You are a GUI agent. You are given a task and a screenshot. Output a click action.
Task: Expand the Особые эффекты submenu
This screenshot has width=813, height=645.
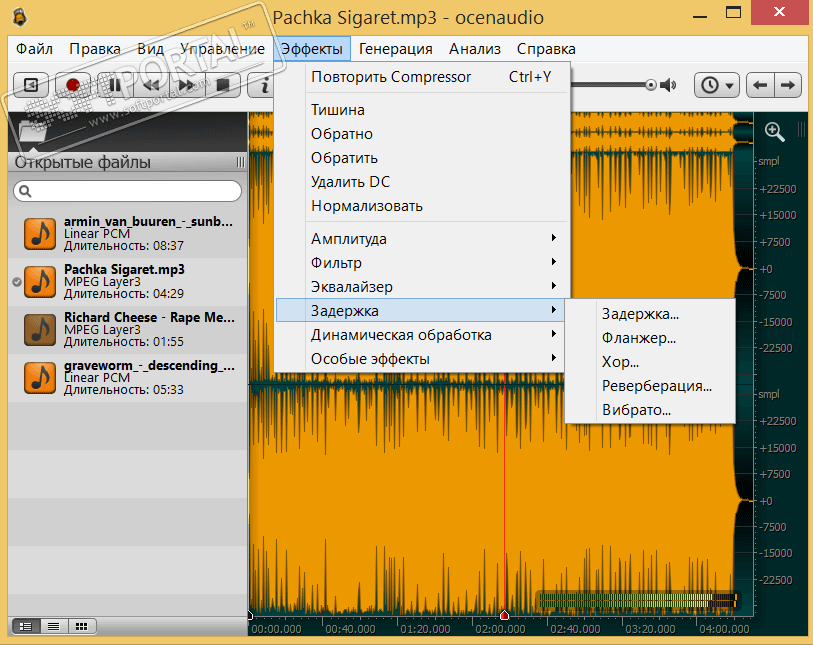click(x=422, y=358)
